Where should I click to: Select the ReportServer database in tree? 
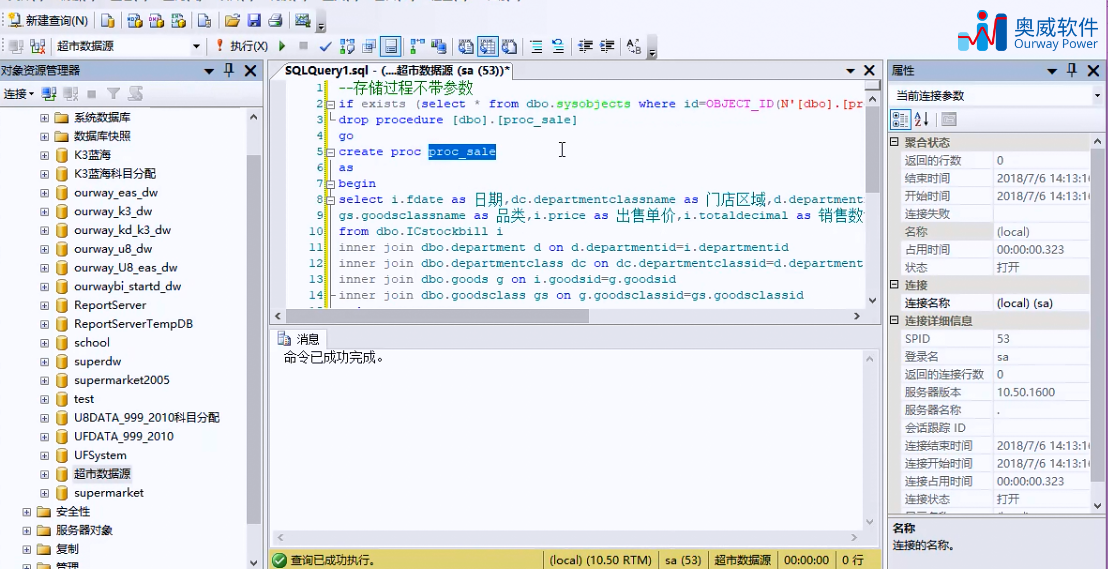tap(109, 305)
